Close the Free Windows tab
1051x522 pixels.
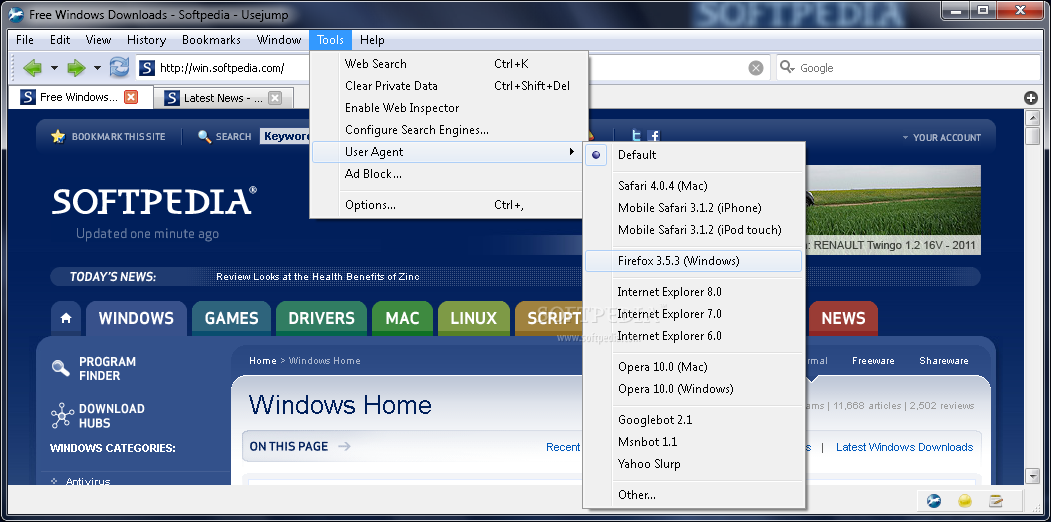click(x=131, y=97)
